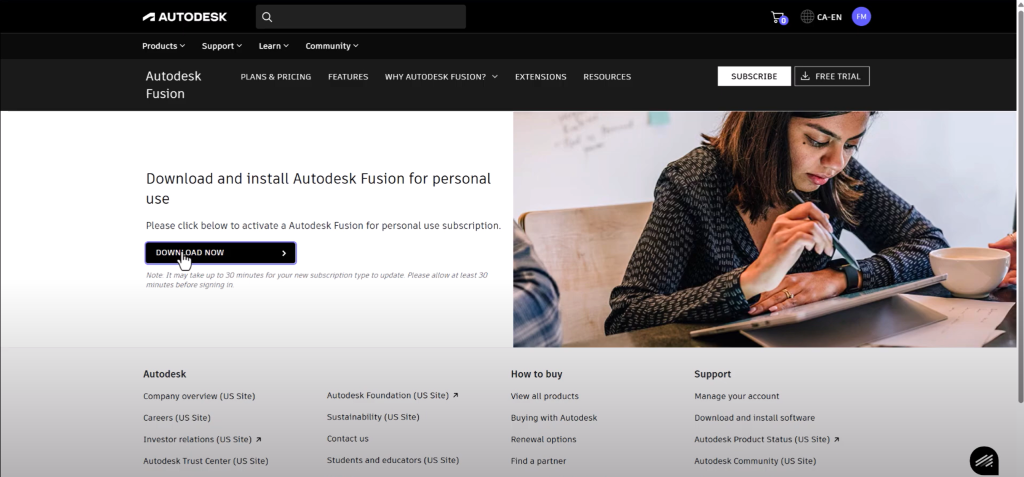Screen dimensions: 1024x477
Task: Click the Free Trial download button
Action: [831, 76]
